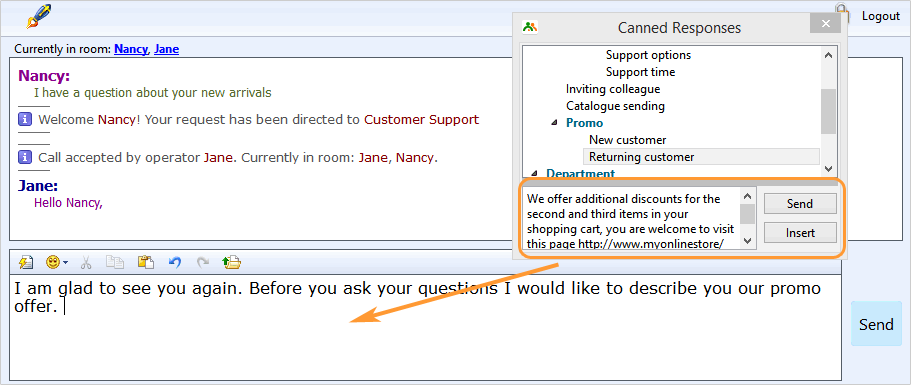Select Support options response
The height and width of the screenshot is (385, 911).
point(648,55)
